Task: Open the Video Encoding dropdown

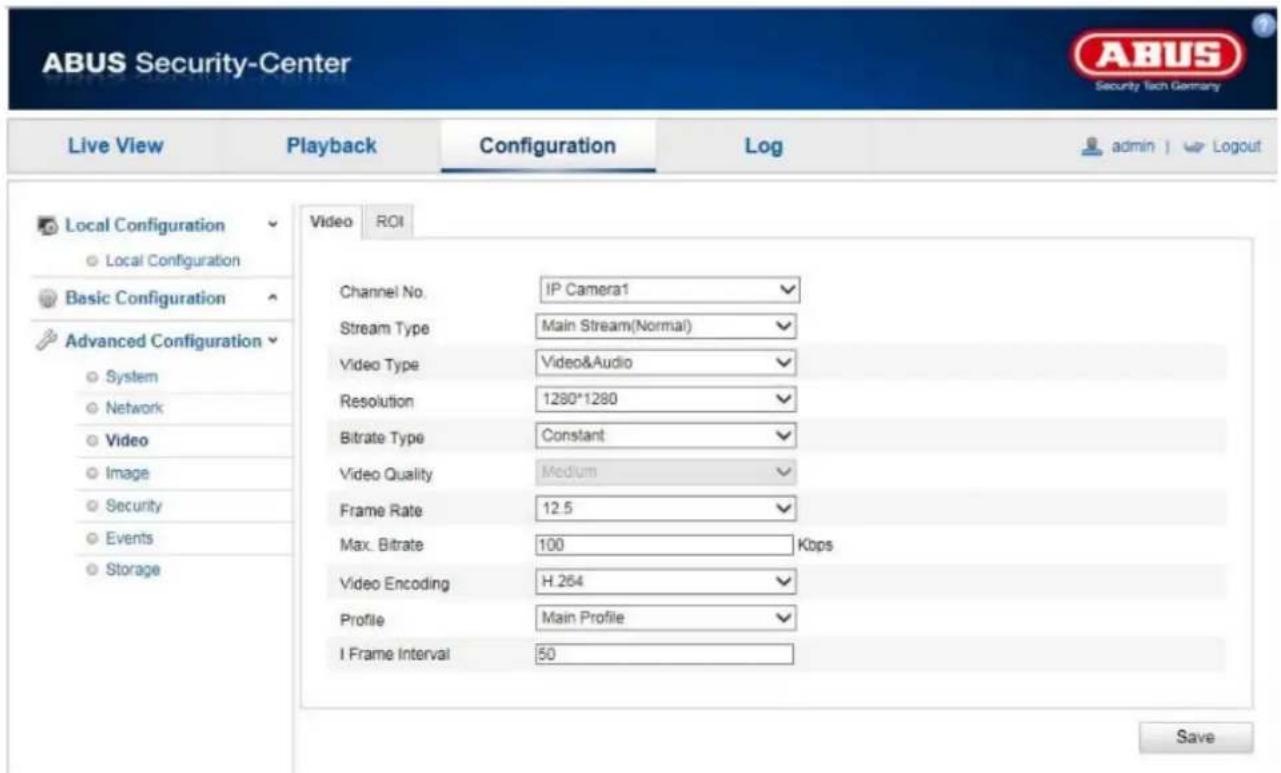Action: coord(666,582)
